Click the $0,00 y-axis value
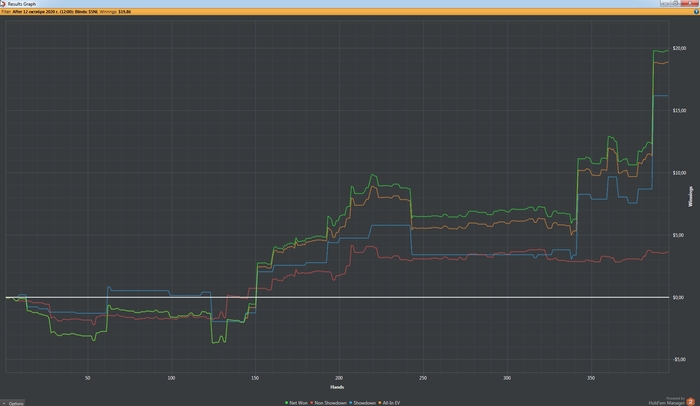 click(x=678, y=297)
